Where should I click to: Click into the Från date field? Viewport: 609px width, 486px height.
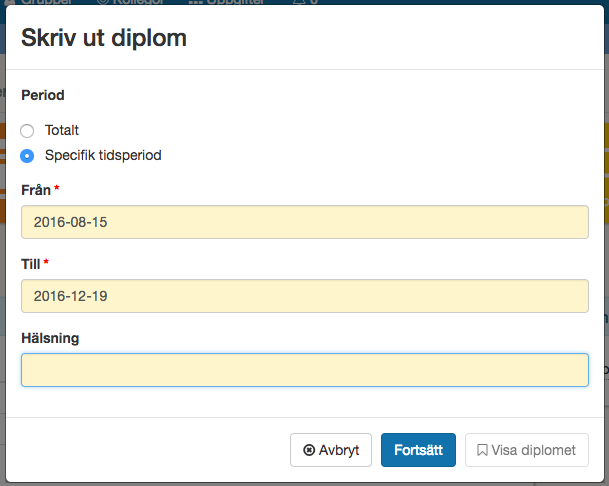click(305, 222)
